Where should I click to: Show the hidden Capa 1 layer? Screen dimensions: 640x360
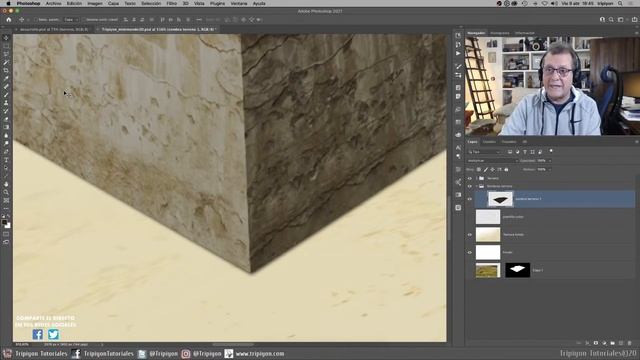pos(469,270)
